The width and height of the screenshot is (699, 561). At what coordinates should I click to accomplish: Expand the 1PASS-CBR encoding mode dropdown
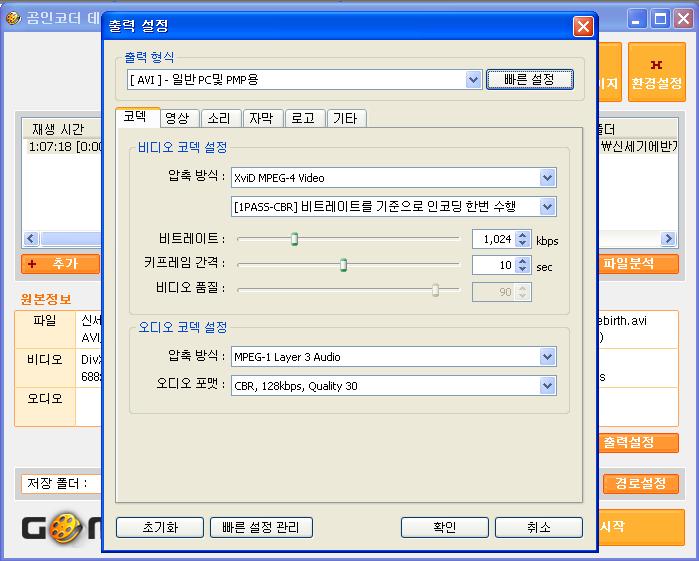pyautogui.click(x=547, y=207)
